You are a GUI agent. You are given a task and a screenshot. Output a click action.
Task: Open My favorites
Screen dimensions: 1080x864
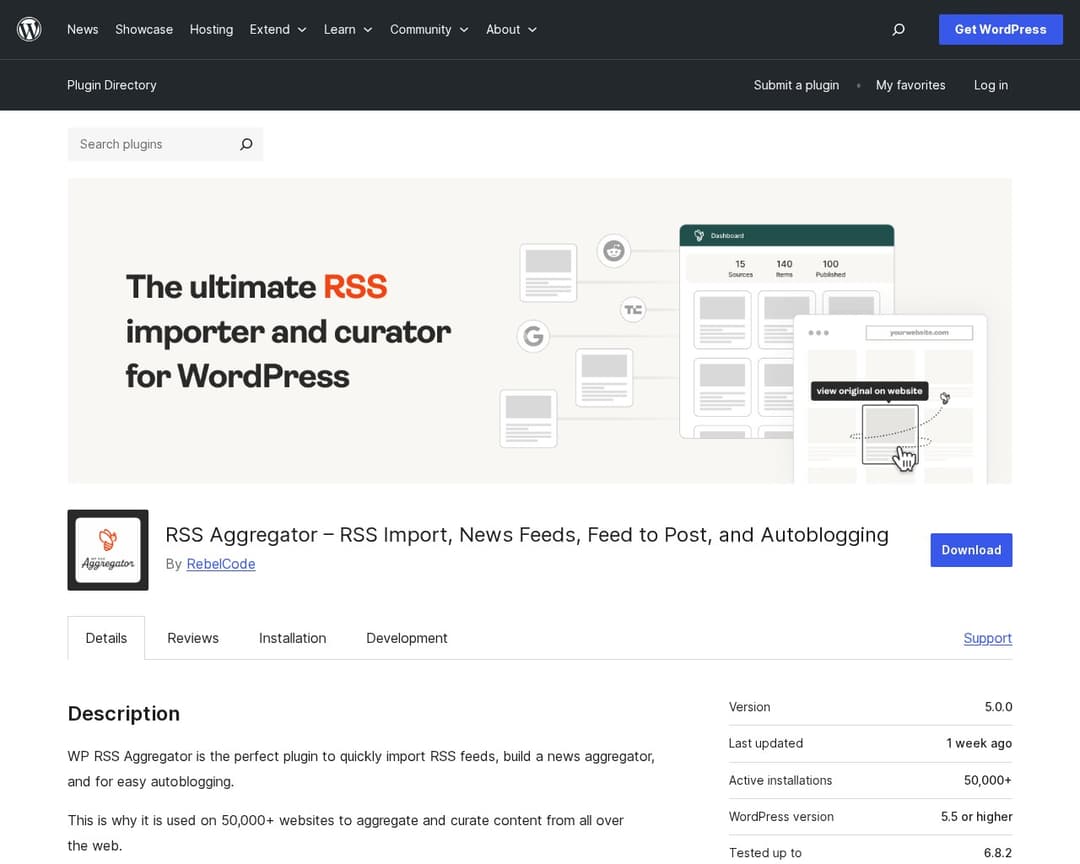click(x=910, y=85)
